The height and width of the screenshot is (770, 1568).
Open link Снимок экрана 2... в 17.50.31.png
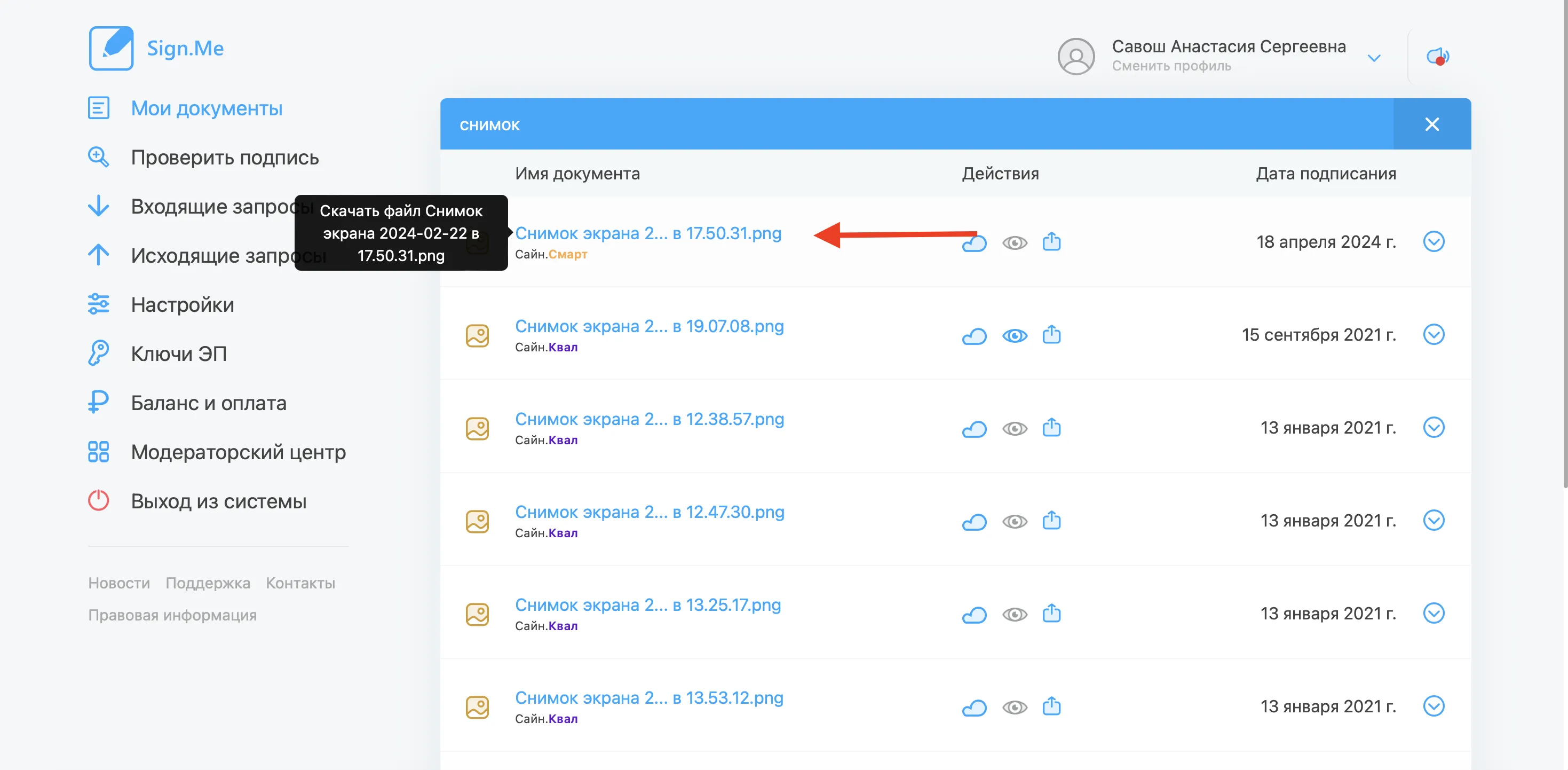(x=648, y=233)
